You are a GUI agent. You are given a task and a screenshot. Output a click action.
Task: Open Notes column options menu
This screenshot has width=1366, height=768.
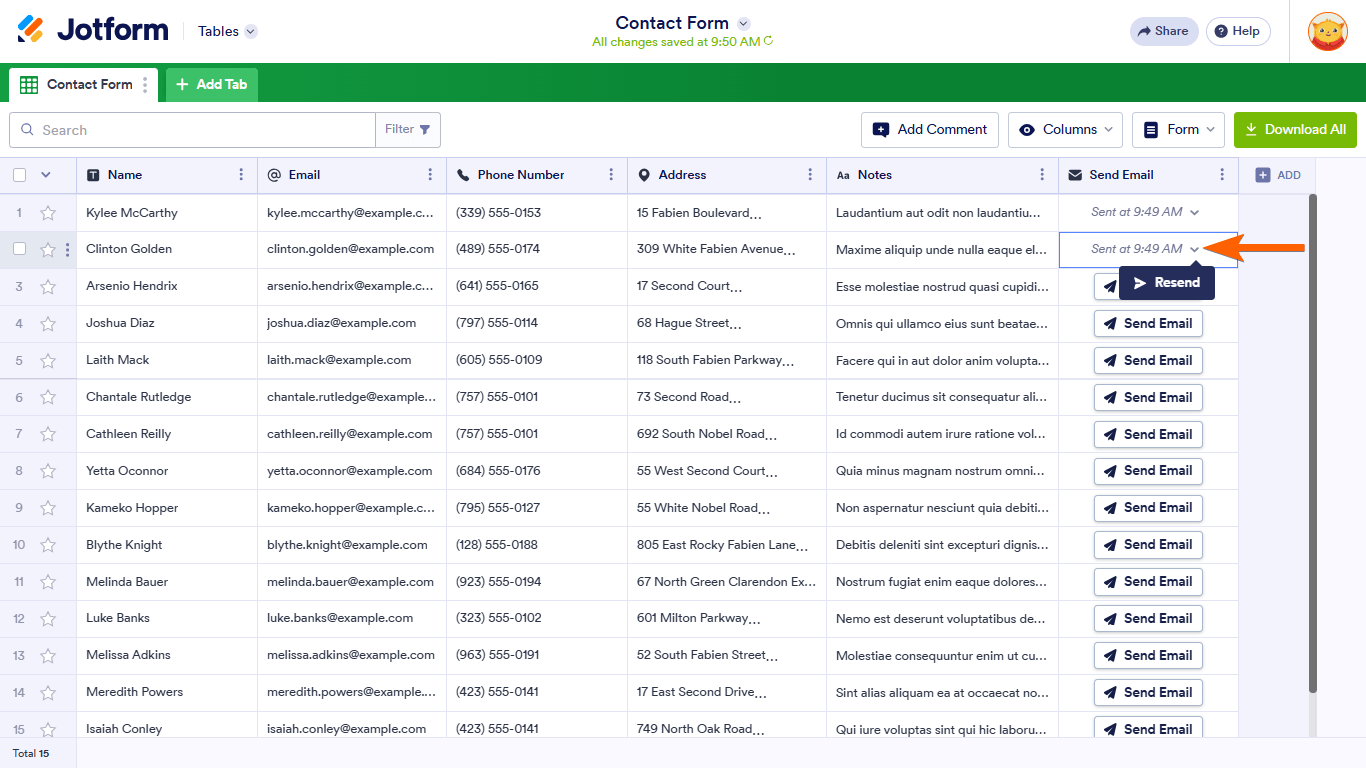click(x=1042, y=175)
